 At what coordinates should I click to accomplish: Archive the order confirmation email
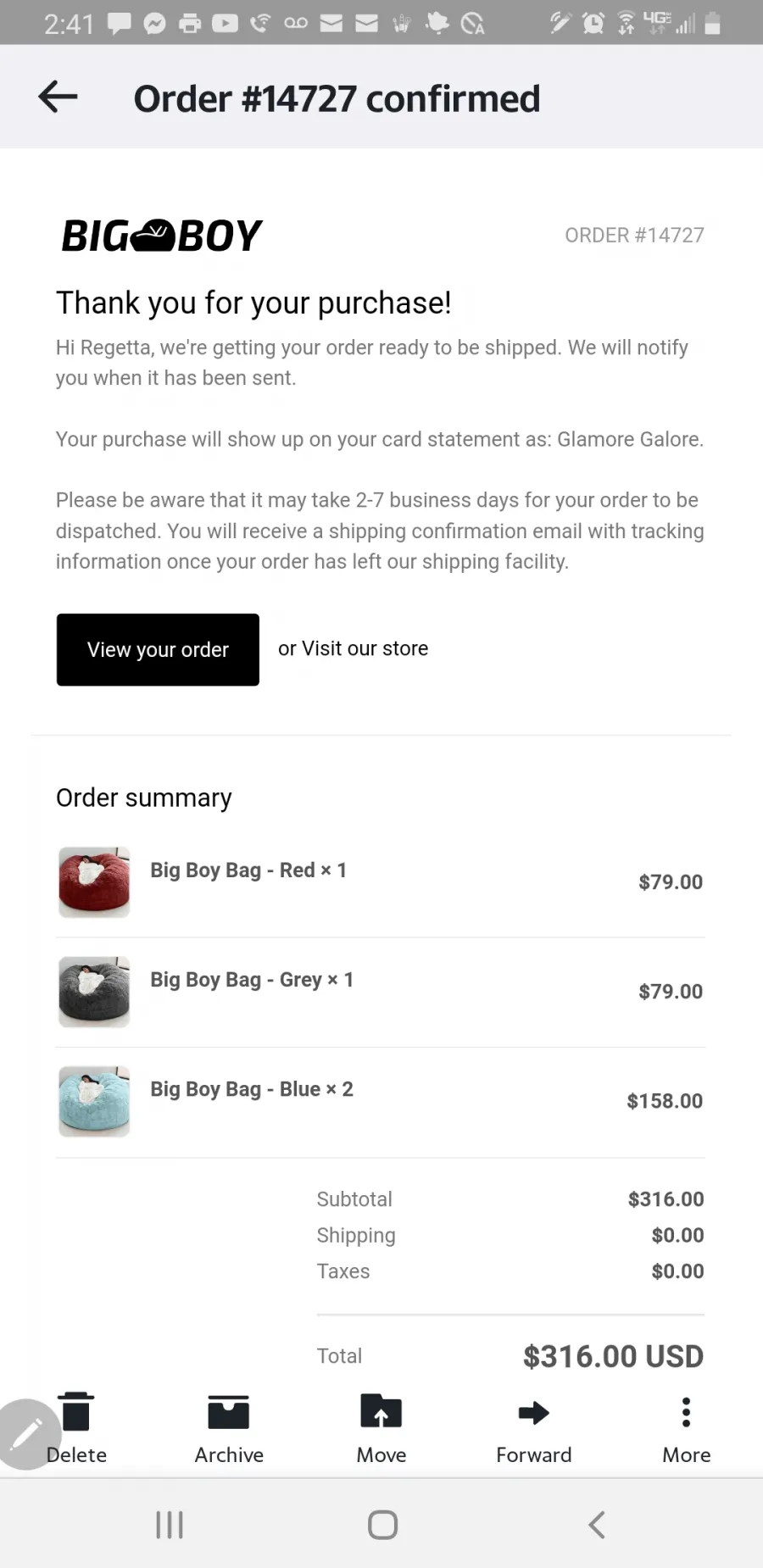point(229,1429)
